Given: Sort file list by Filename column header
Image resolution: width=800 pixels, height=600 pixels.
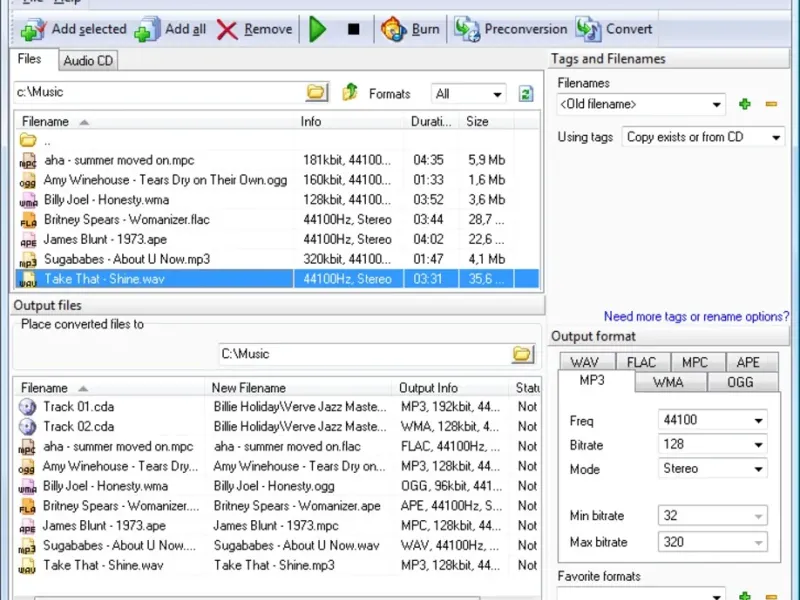Looking at the screenshot, I should coord(45,121).
